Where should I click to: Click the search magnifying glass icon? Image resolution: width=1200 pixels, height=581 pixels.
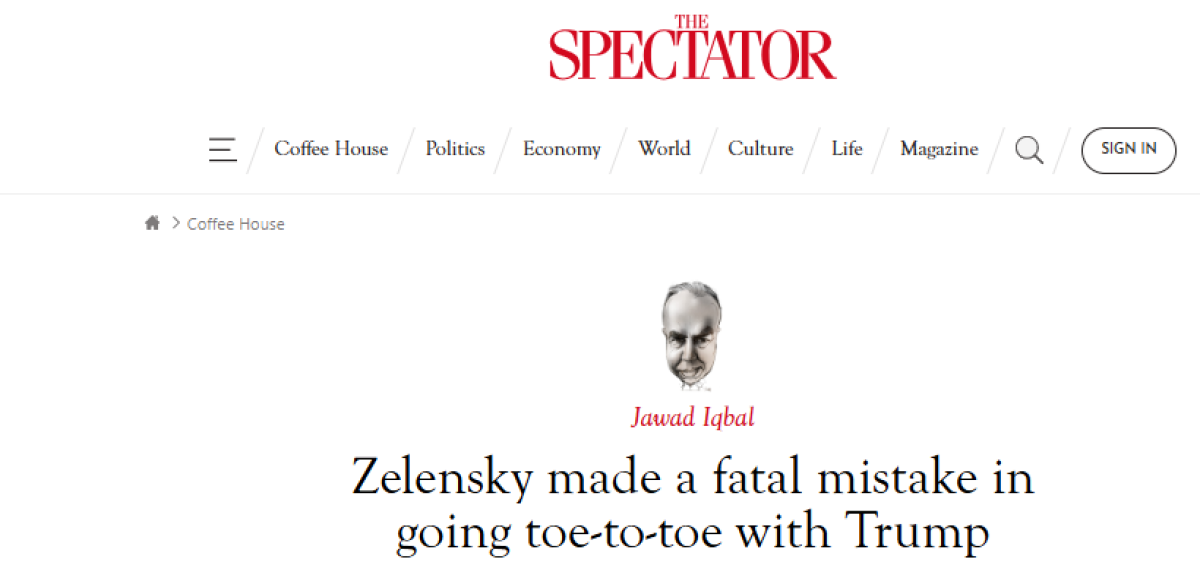[x=1029, y=150]
